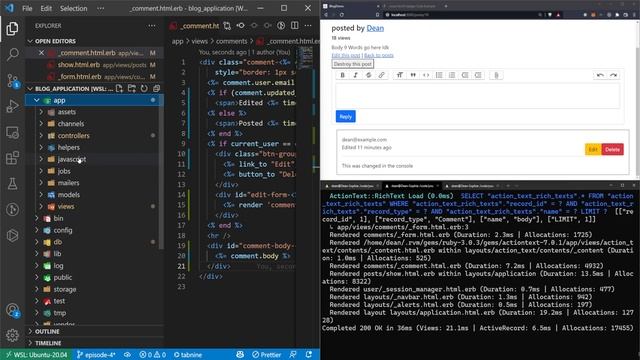
Task: Expand the OUTLINE section
Action: pos(30,331)
